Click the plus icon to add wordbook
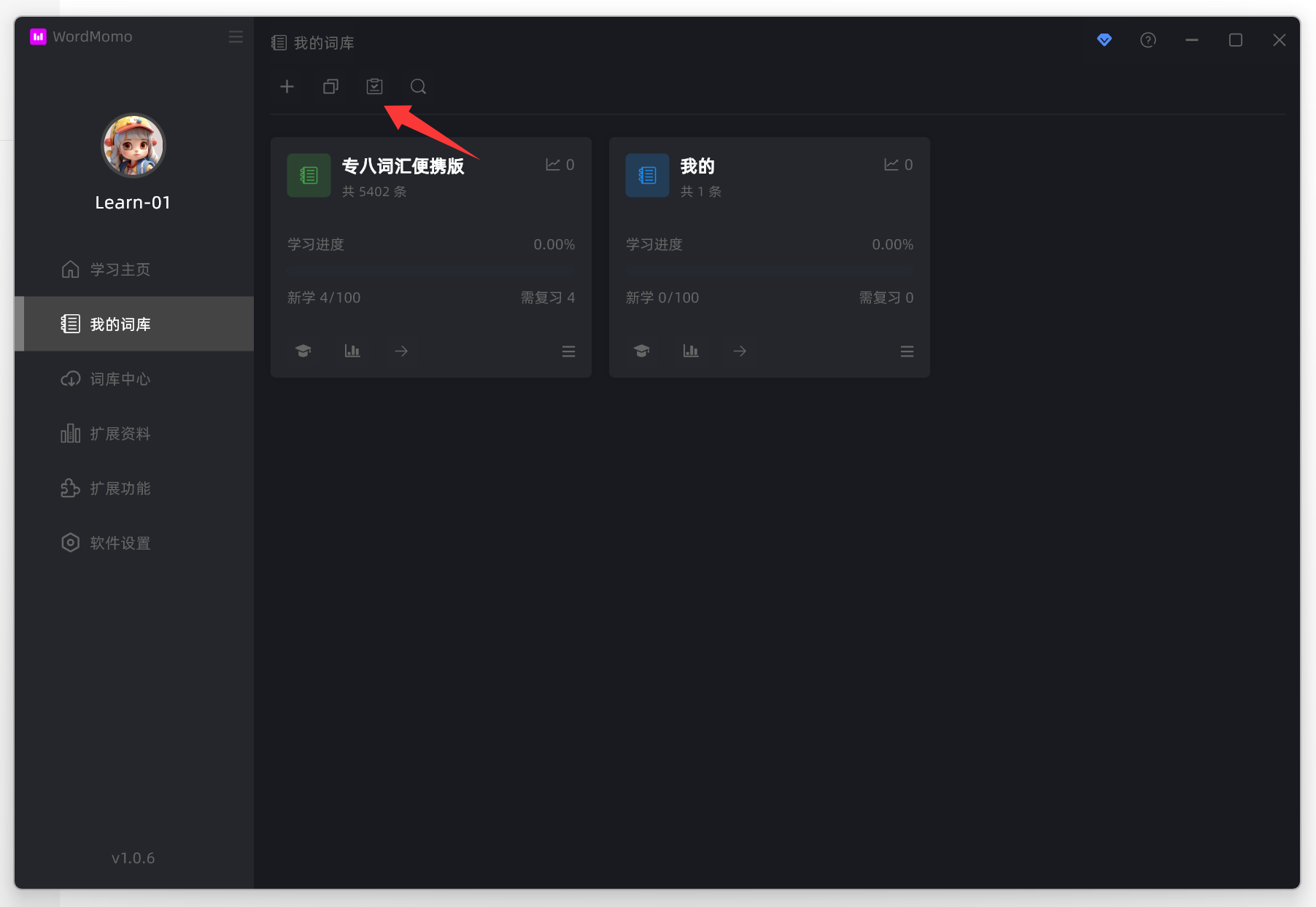 point(287,87)
